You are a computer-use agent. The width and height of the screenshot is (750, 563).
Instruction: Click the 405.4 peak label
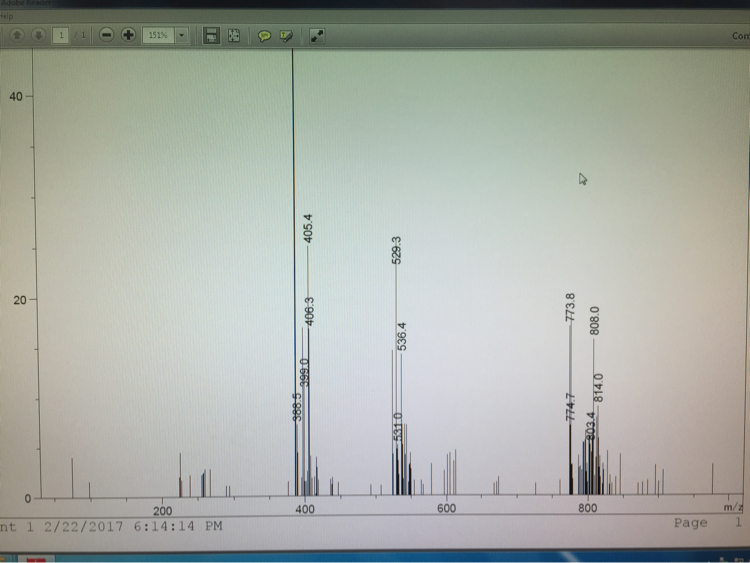tap(308, 229)
